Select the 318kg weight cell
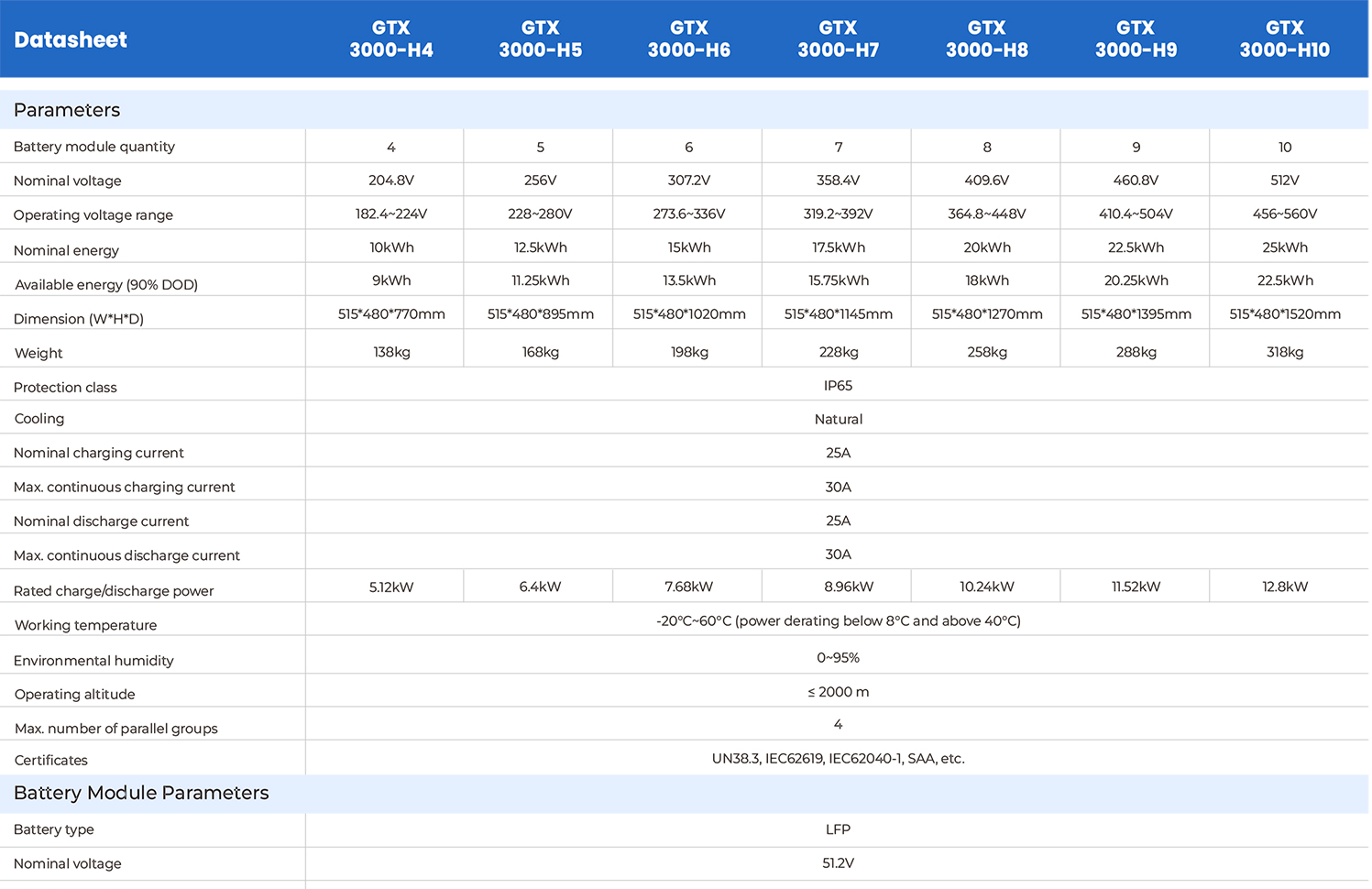The height and width of the screenshot is (889, 1372). click(x=1284, y=352)
